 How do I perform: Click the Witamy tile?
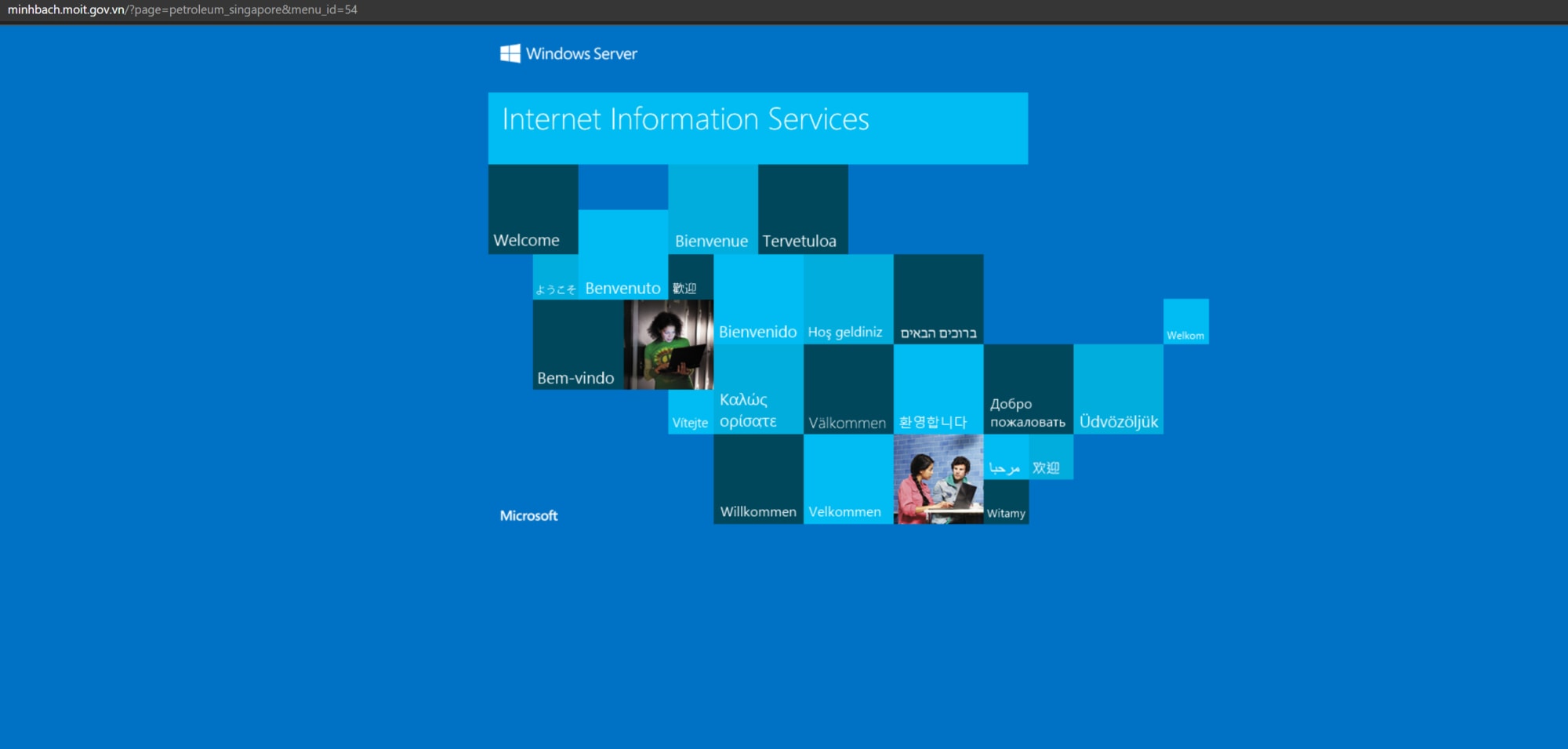click(x=1006, y=502)
